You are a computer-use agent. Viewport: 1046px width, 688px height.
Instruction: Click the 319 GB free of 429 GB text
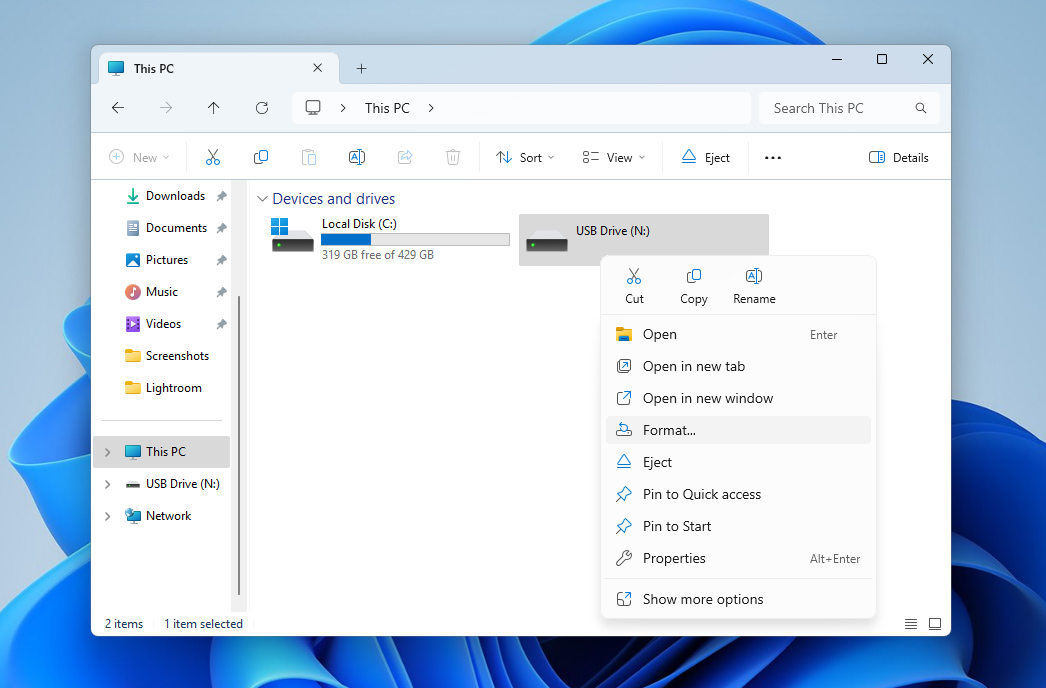coord(378,255)
